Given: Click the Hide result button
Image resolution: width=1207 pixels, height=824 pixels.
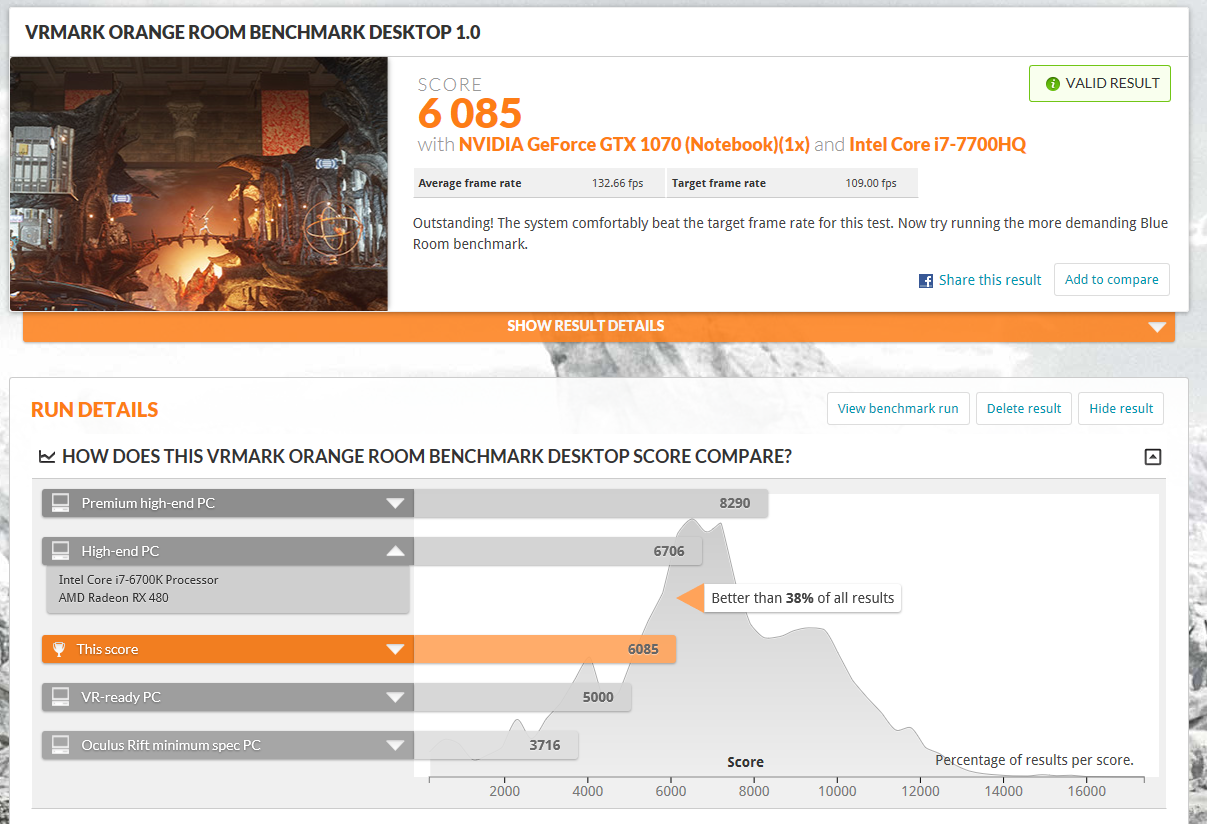Looking at the screenshot, I should pos(1121,408).
